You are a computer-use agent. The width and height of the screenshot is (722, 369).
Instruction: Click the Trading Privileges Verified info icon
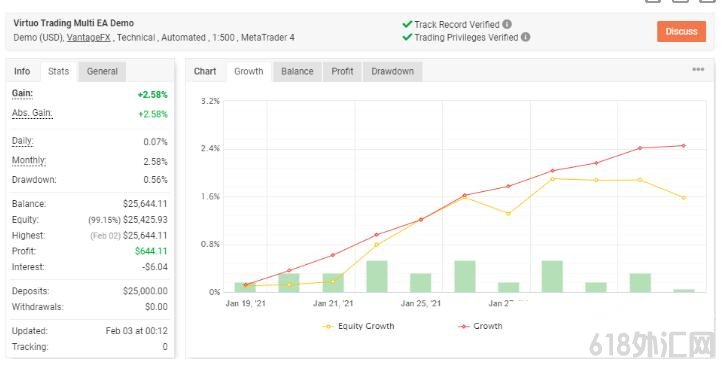click(x=525, y=37)
